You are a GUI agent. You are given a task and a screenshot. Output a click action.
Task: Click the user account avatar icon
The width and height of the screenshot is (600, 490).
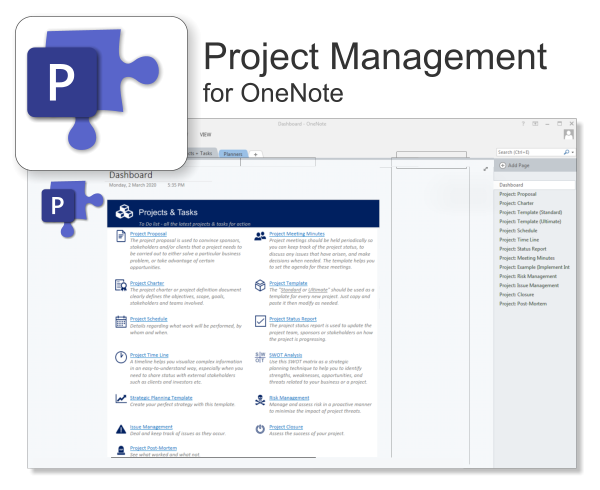569,134
